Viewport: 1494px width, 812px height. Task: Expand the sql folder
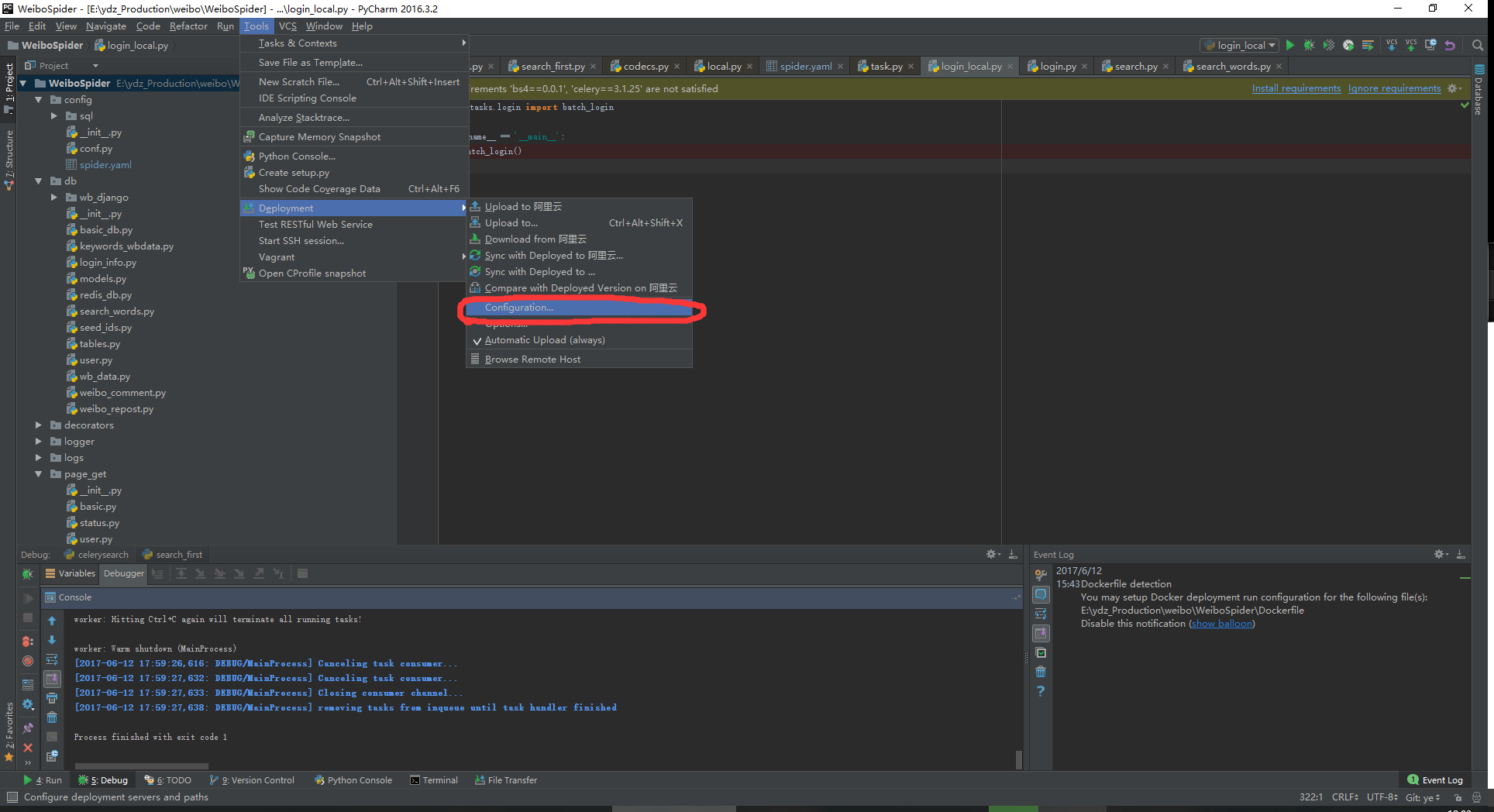53,116
